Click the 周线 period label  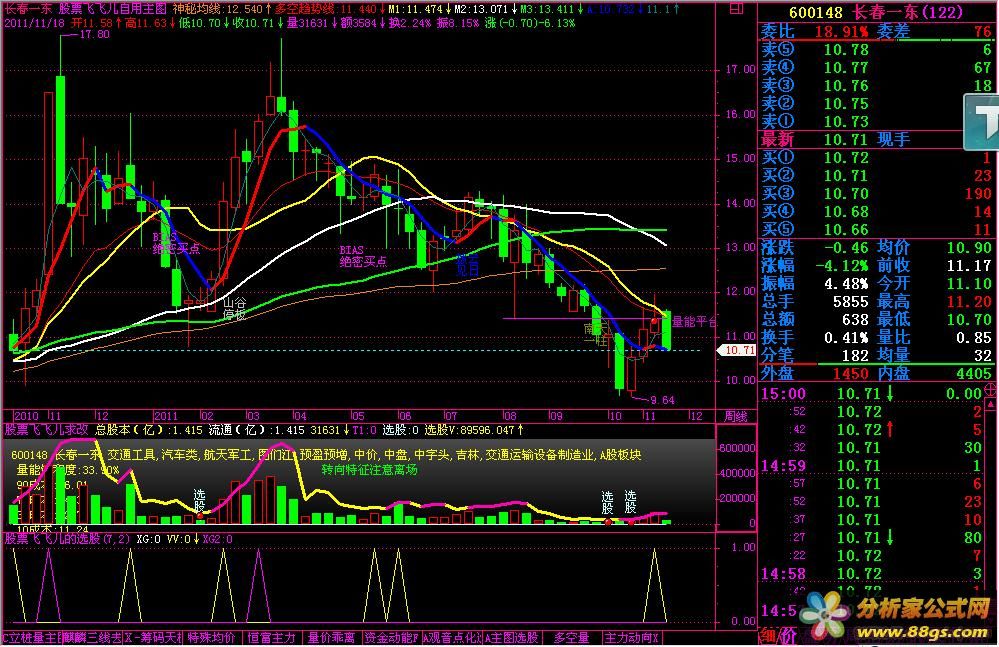735,416
